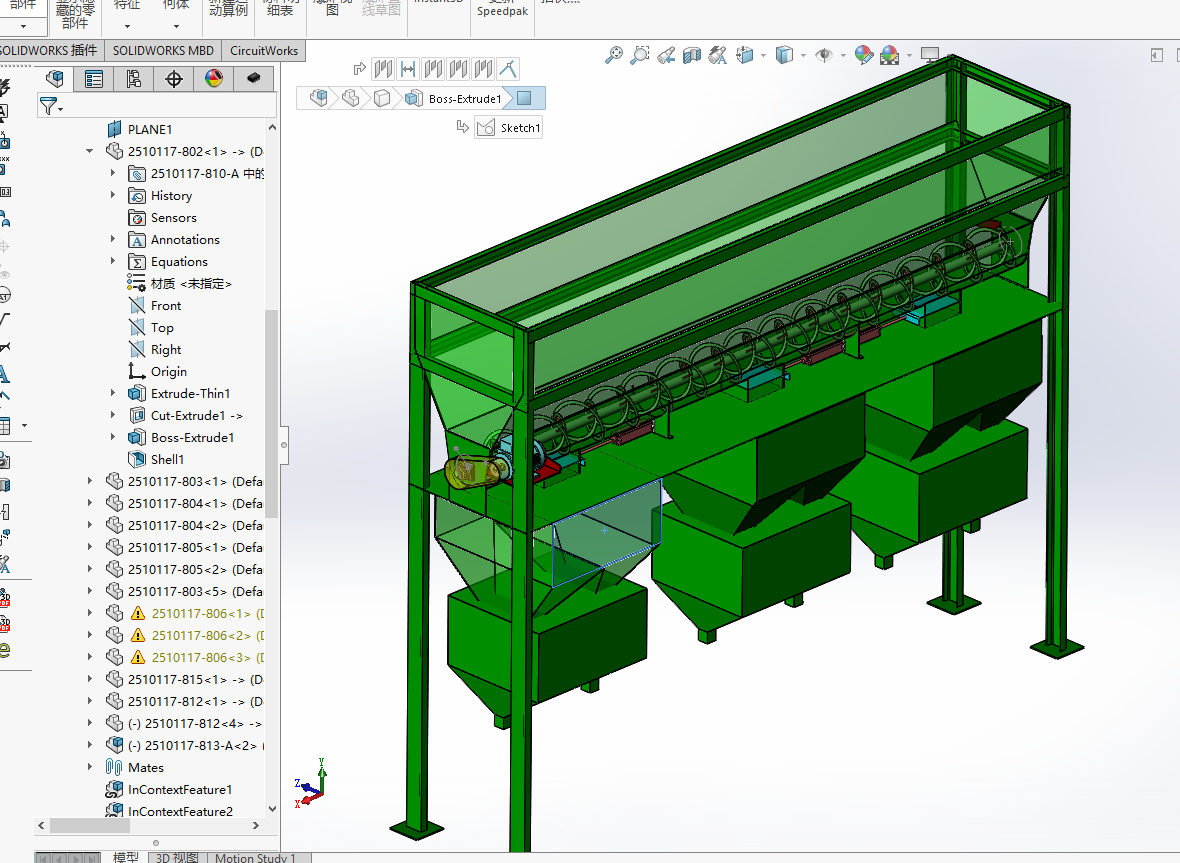Open the PropertyManager tab icon

(x=94, y=79)
